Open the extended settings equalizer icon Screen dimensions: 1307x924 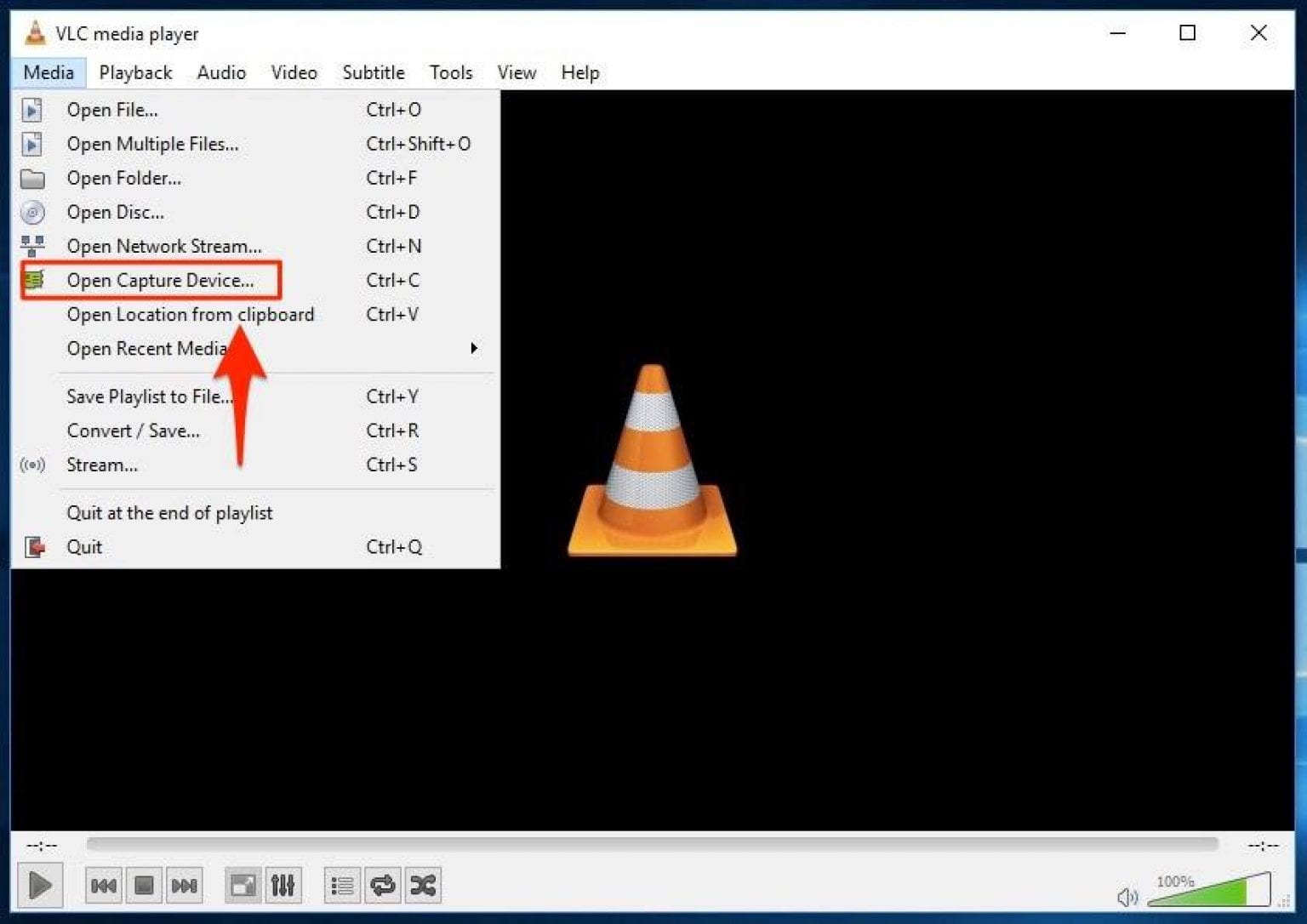click(283, 885)
